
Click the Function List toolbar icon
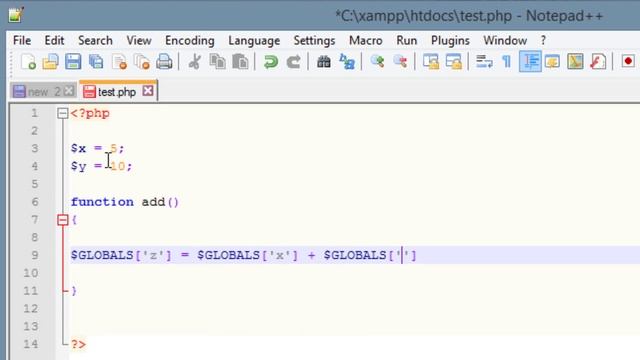click(598, 62)
